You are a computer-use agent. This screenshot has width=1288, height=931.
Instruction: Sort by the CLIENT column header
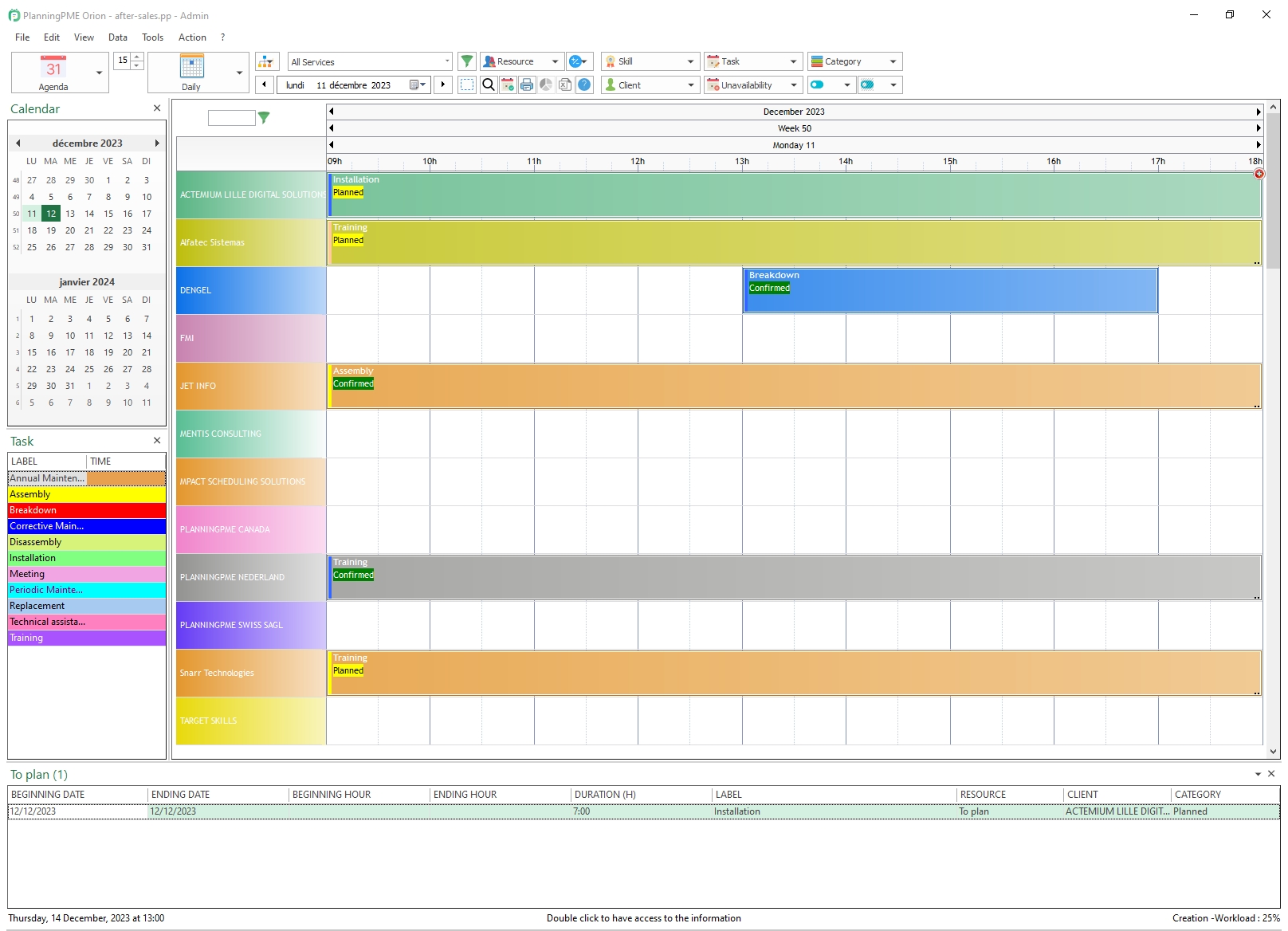(x=1117, y=795)
